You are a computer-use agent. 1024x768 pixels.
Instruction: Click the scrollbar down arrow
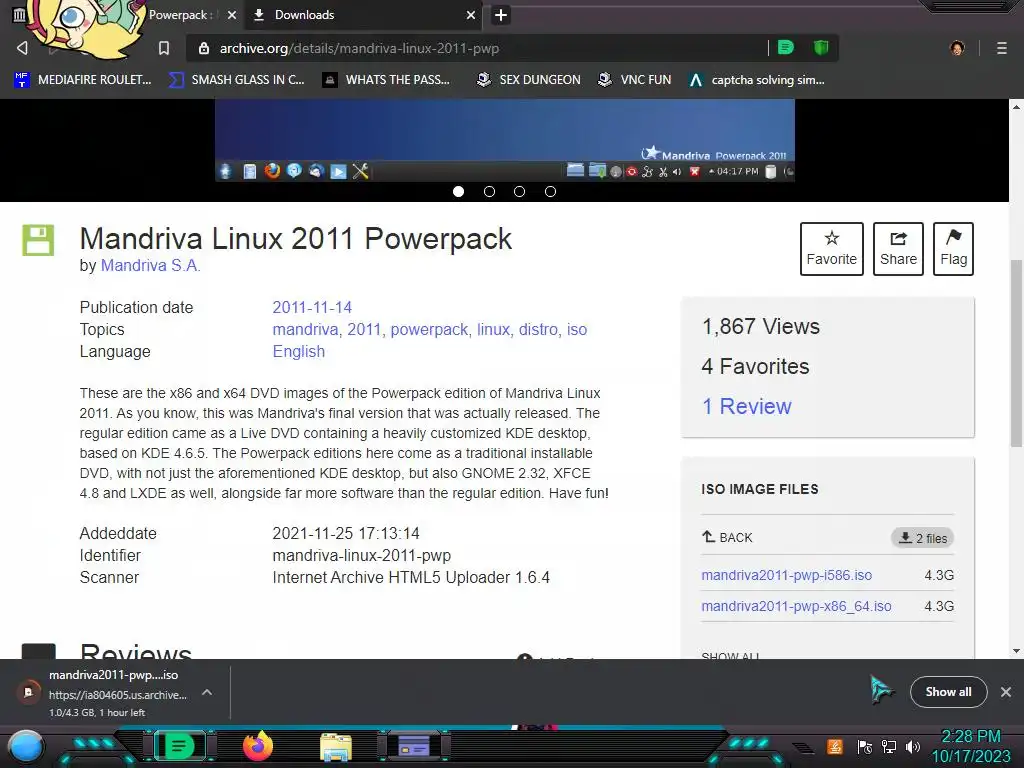tap(1016, 650)
